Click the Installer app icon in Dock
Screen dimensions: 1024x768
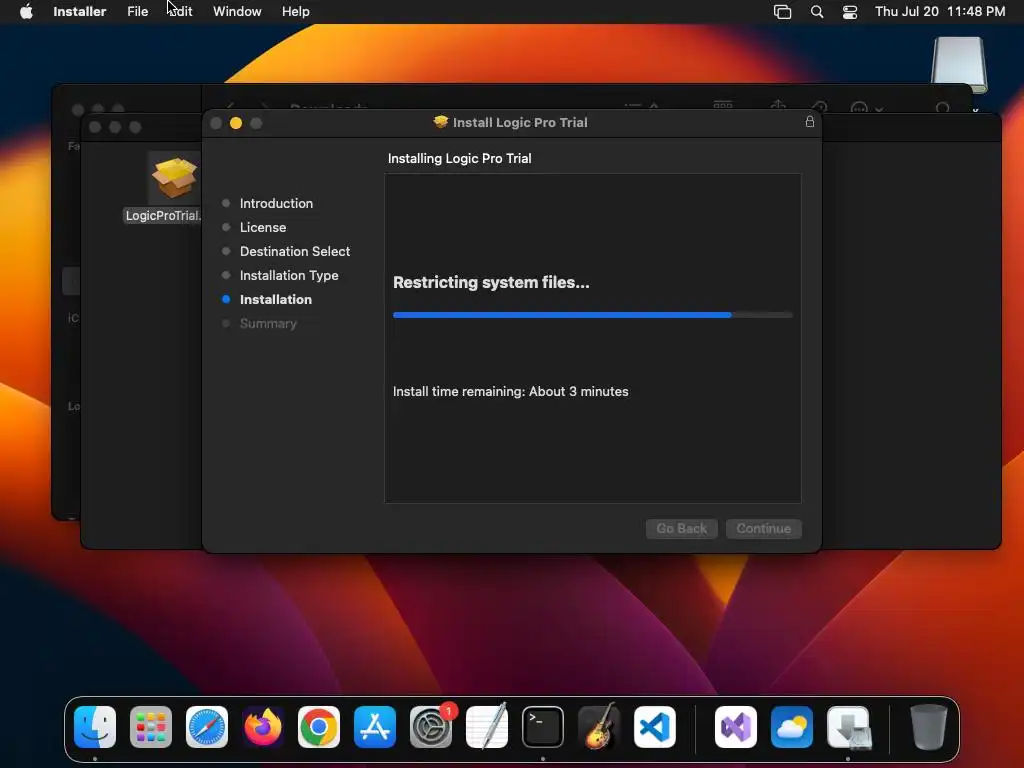848,727
